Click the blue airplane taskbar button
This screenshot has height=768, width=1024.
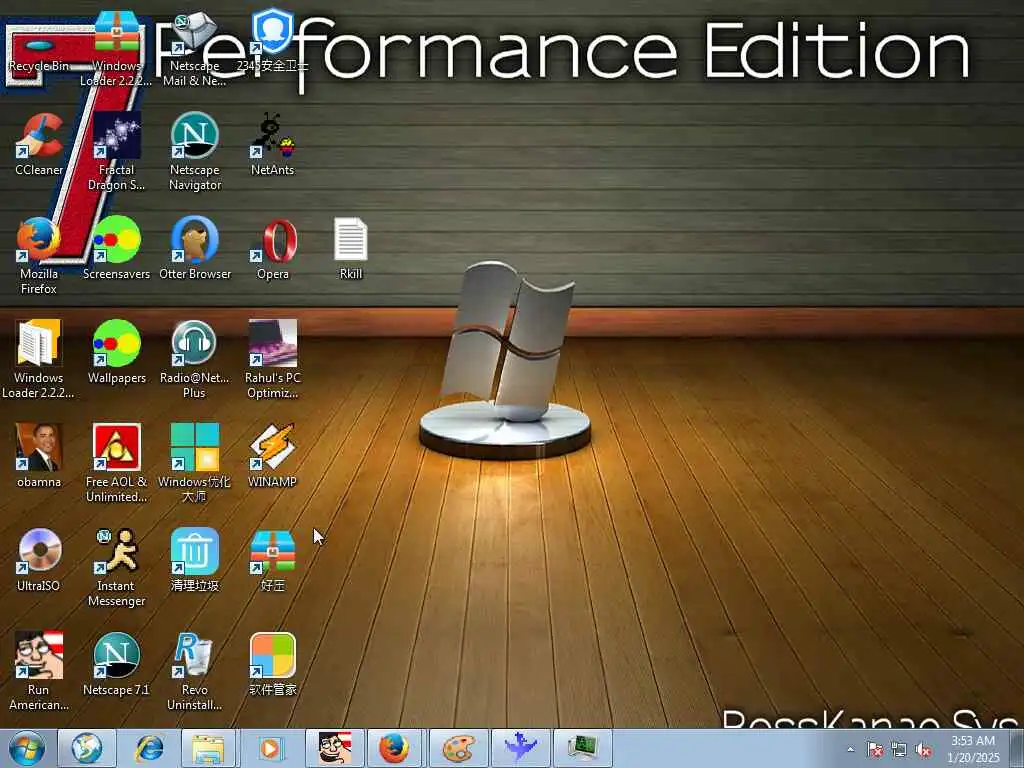tap(520, 748)
